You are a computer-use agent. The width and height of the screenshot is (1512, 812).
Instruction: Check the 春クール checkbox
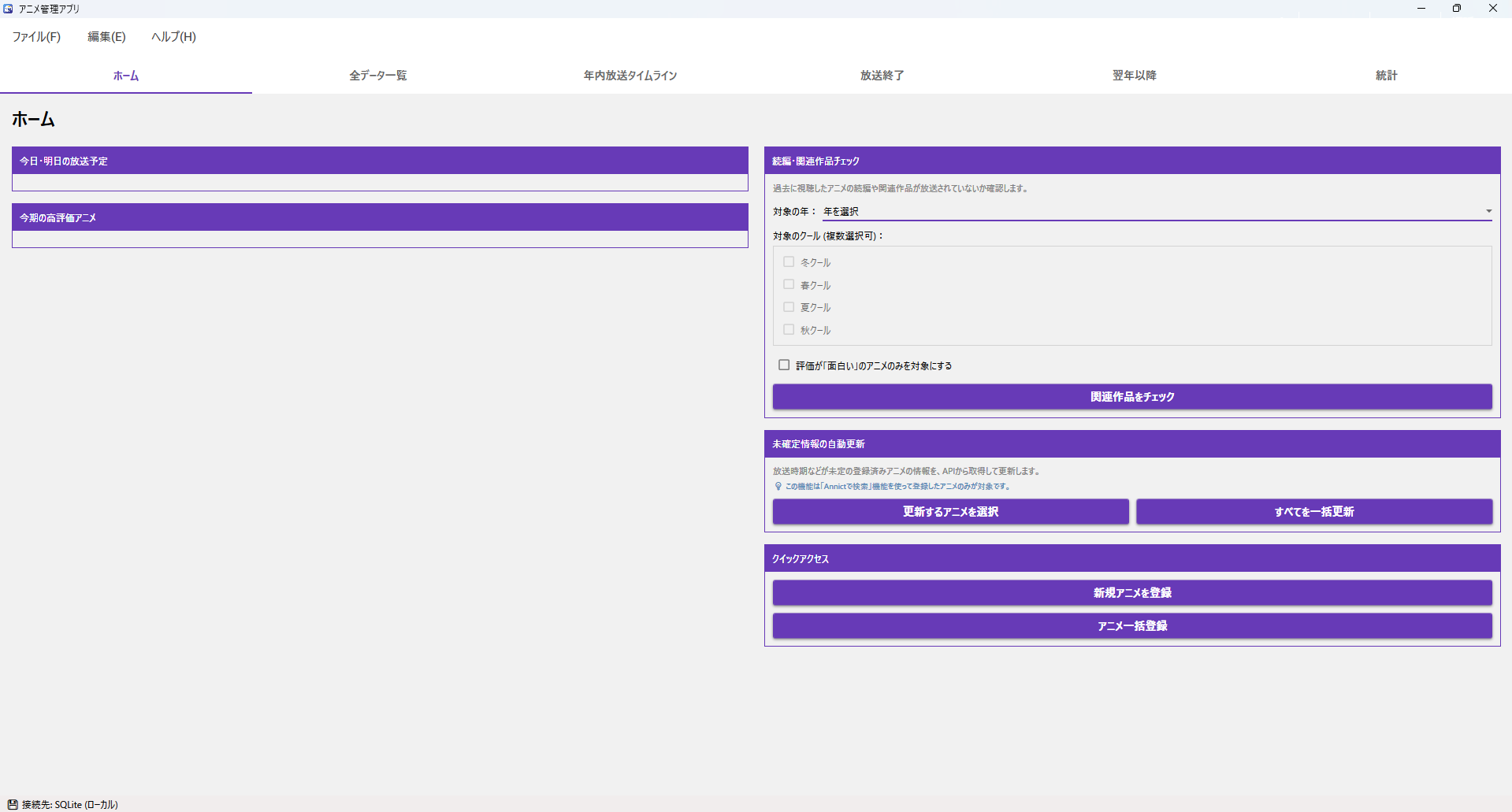[x=789, y=285]
